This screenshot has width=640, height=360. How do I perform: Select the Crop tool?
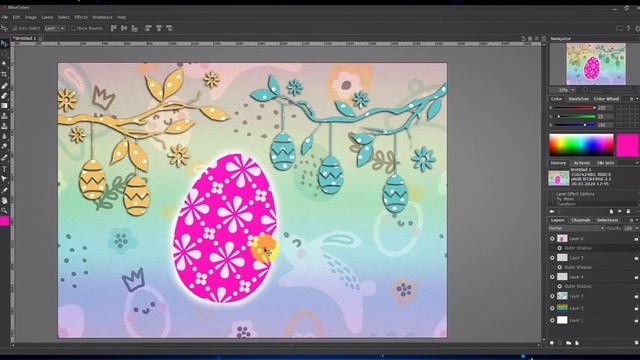point(4,75)
